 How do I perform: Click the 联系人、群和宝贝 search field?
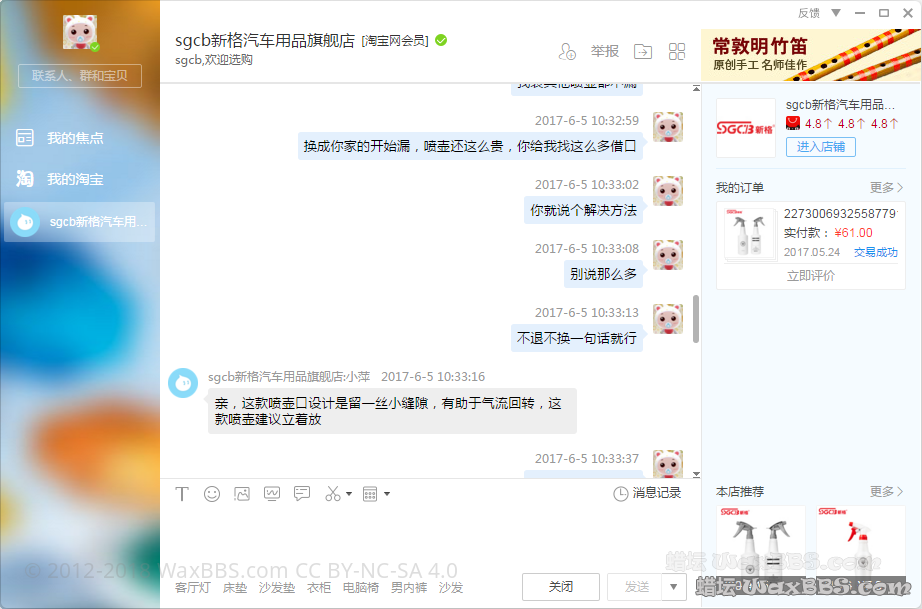tap(80, 75)
